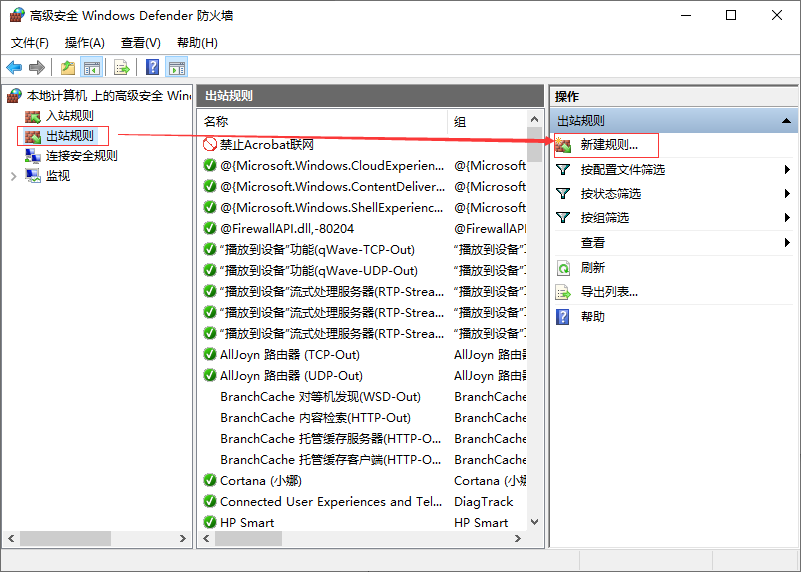
Task: Click green check icon of @FirewallAPI.dll,-80204
Action: tap(210, 228)
